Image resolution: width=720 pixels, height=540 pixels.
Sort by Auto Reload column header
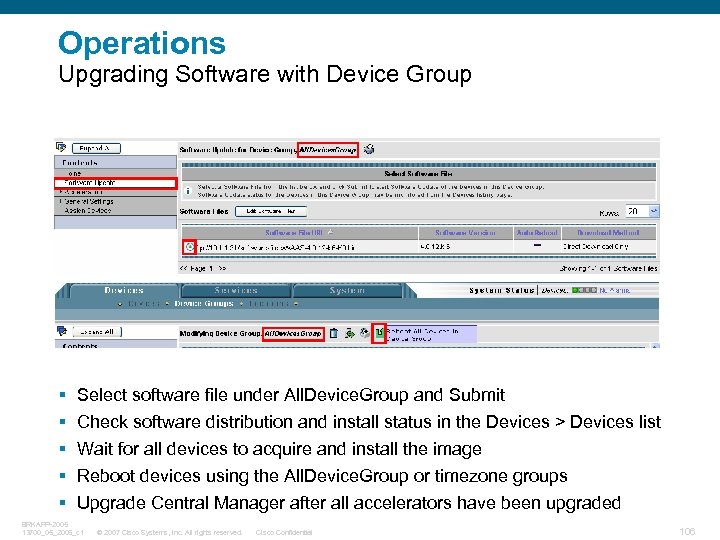pos(537,233)
